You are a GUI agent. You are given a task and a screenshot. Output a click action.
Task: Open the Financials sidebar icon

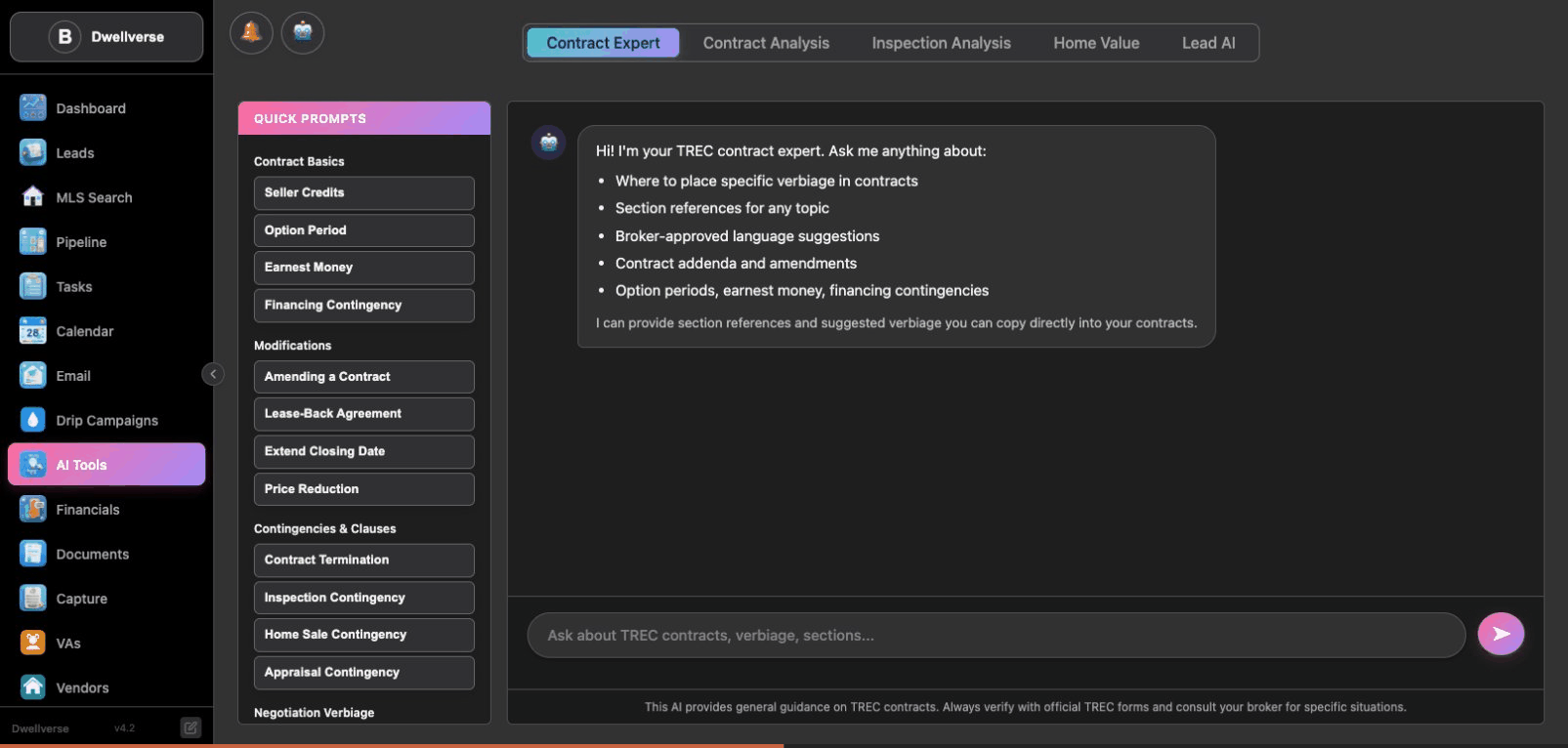pyautogui.click(x=33, y=509)
